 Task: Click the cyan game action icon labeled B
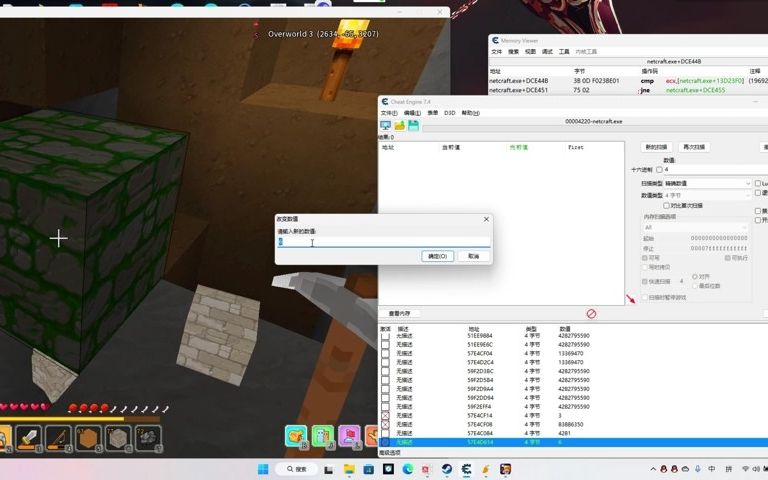click(296, 436)
